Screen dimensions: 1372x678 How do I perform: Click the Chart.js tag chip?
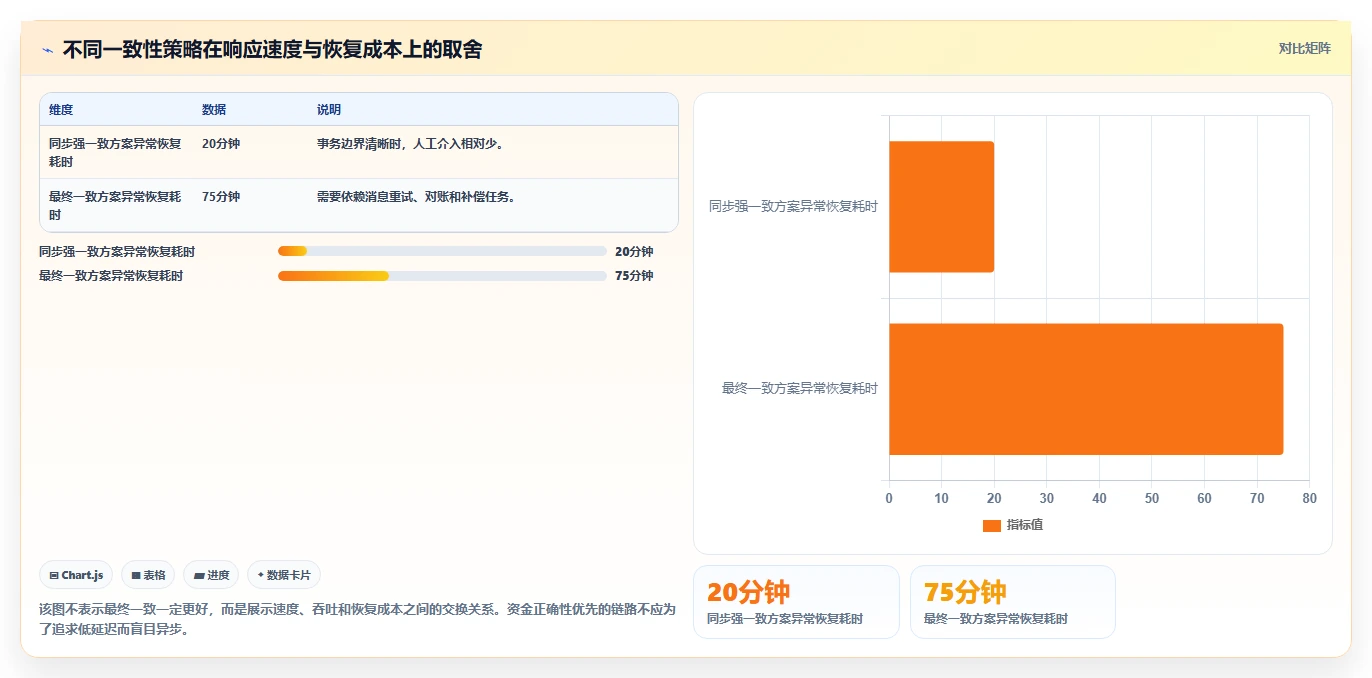[x=76, y=575]
